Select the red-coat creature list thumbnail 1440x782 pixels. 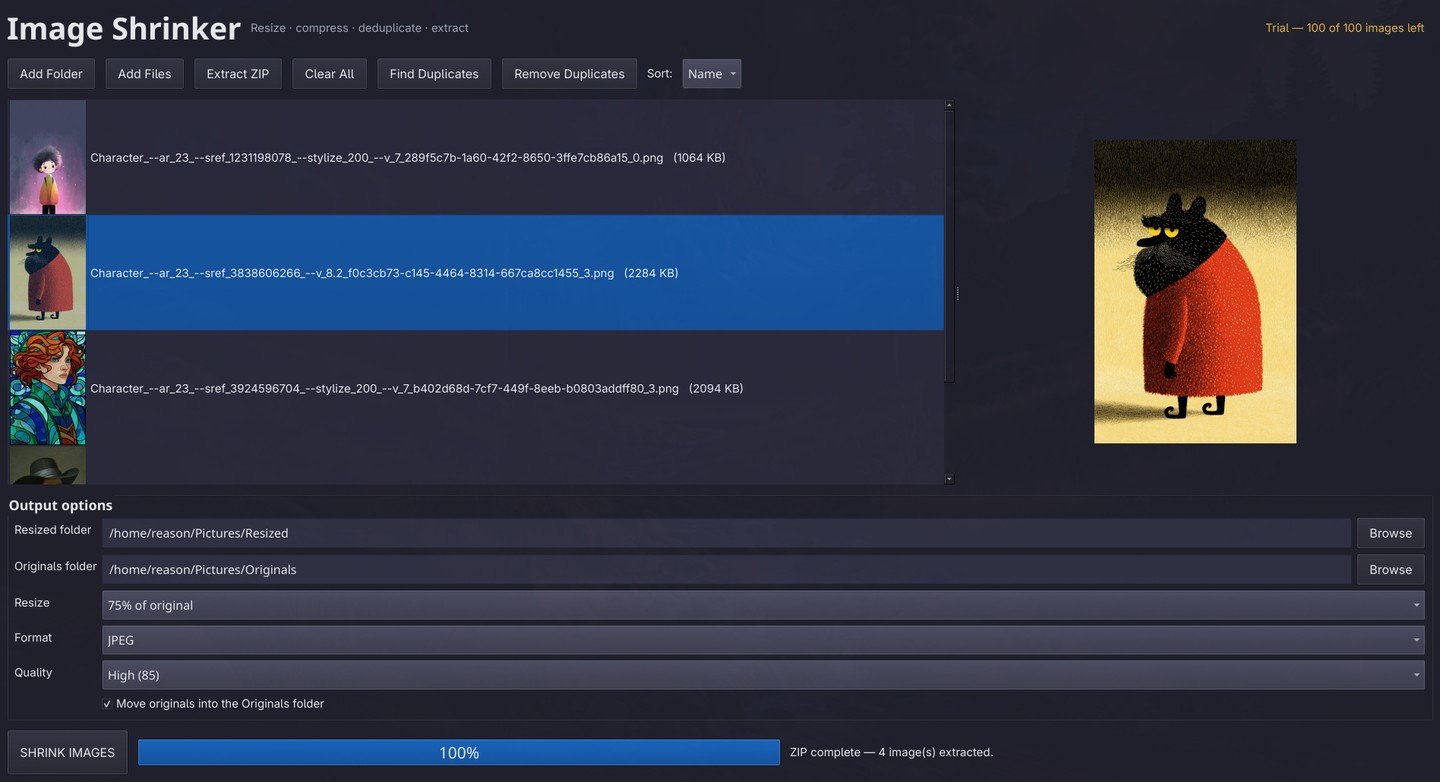click(48, 273)
